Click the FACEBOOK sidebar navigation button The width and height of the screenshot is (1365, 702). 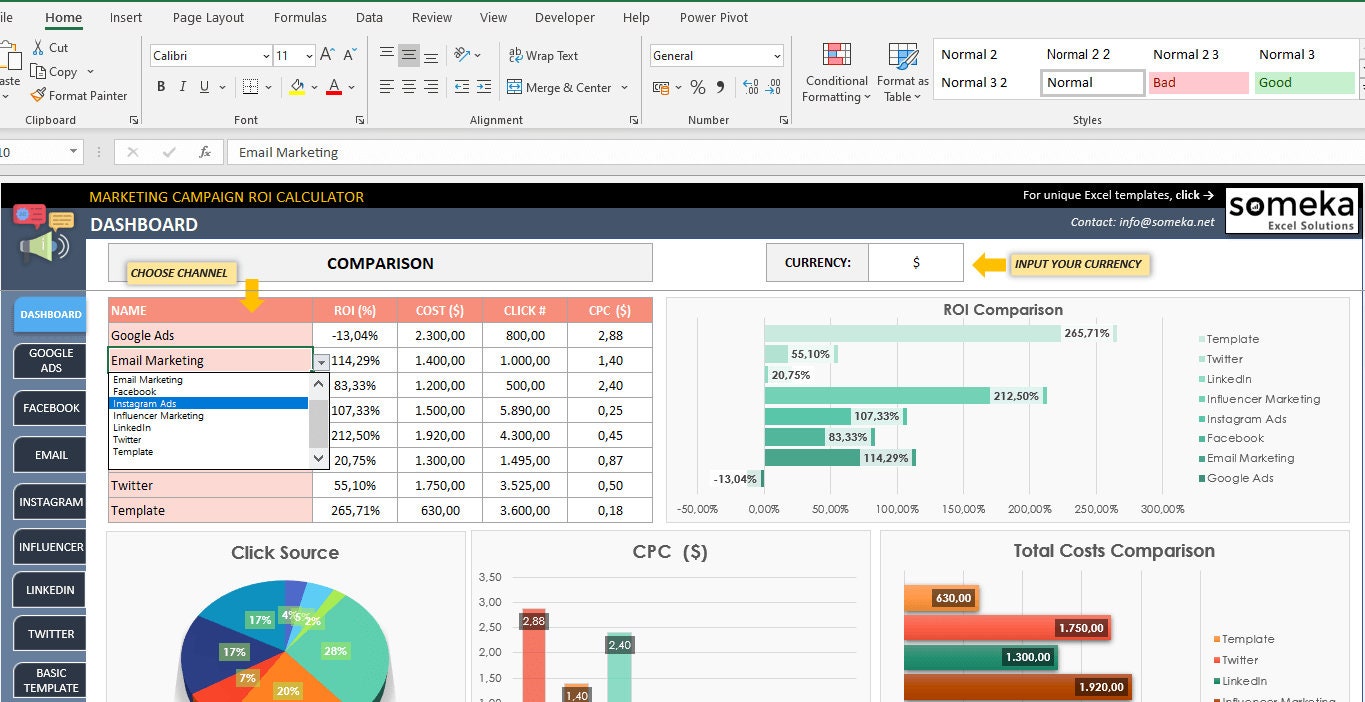coord(49,408)
